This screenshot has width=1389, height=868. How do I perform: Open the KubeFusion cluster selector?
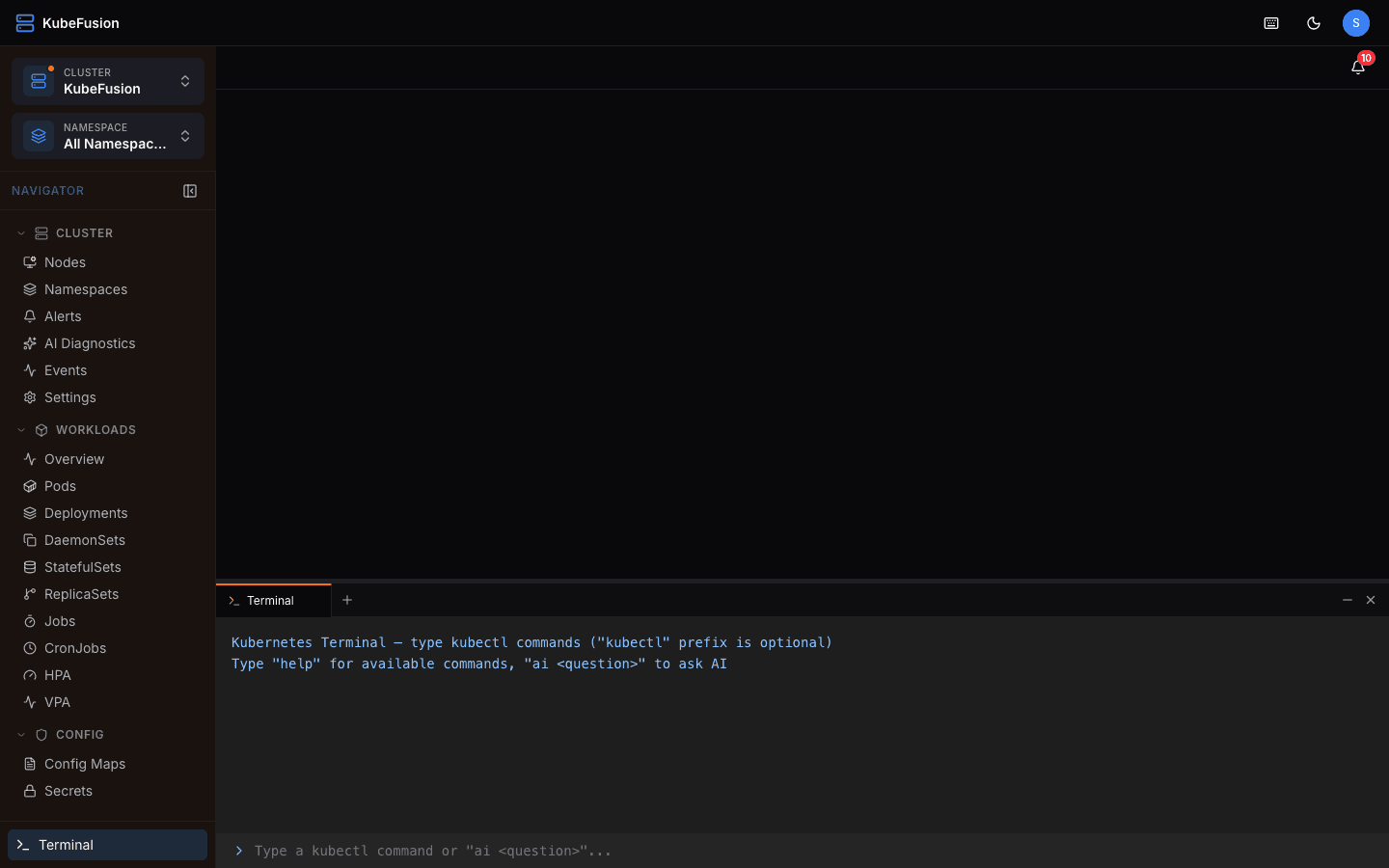click(106, 81)
